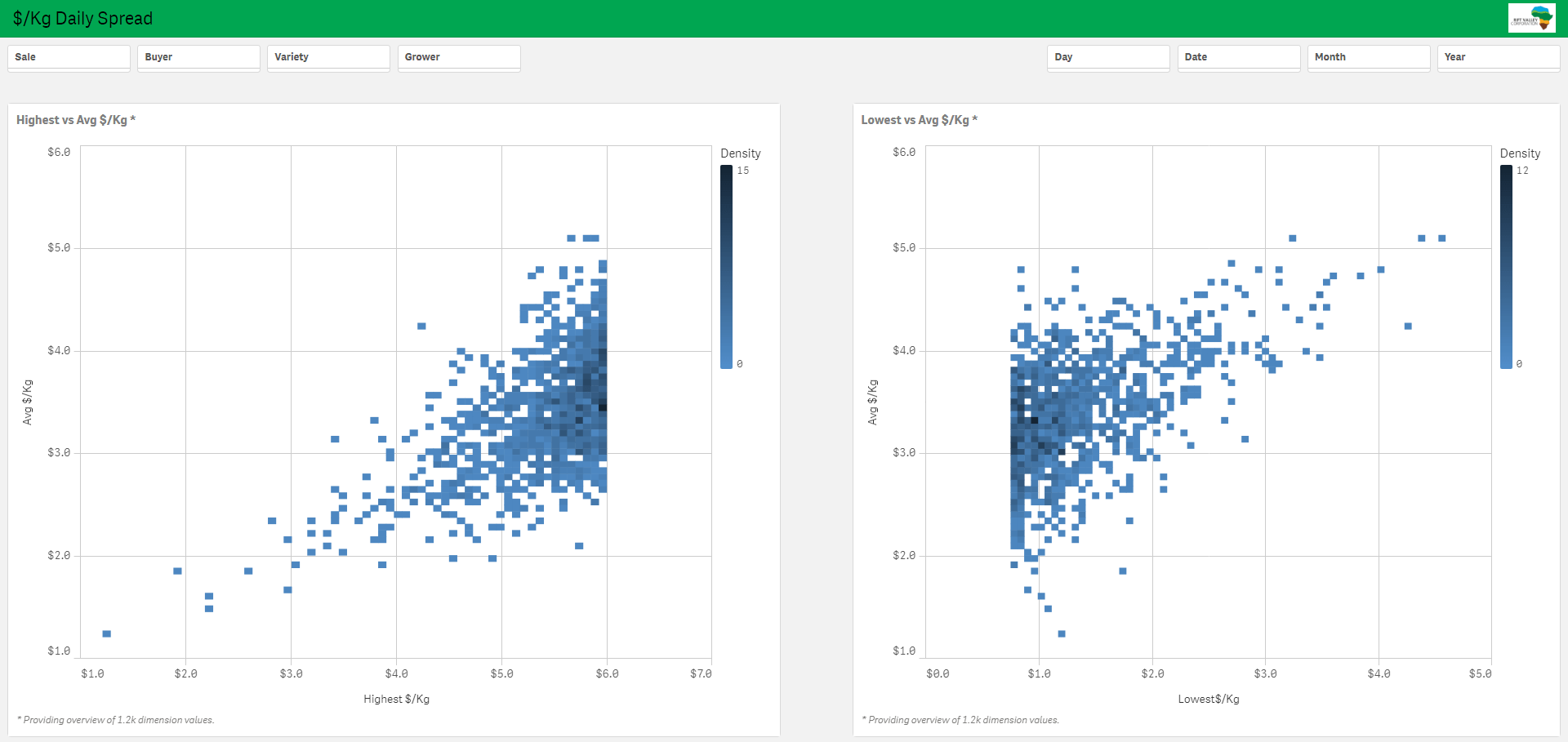The width and height of the screenshot is (1568, 742).
Task: Click Density gradient bar in Highest chart legend
Action: [726, 267]
